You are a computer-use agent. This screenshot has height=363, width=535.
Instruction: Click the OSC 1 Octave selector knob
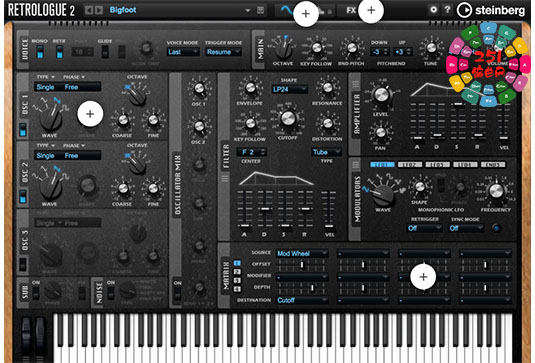(x=138, y=96)
